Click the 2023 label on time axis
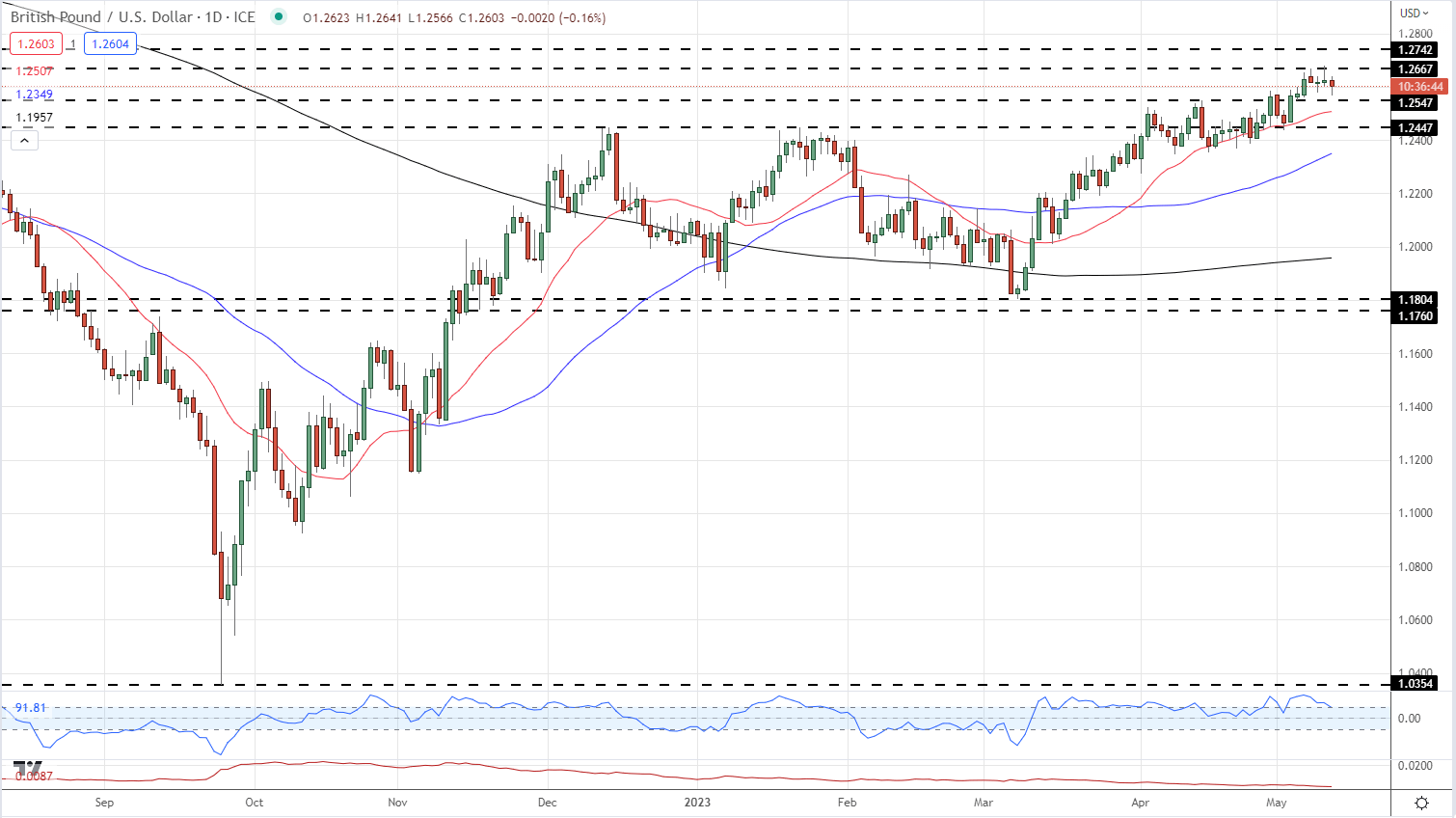1456x818 pixels. [x=696, y=803]
